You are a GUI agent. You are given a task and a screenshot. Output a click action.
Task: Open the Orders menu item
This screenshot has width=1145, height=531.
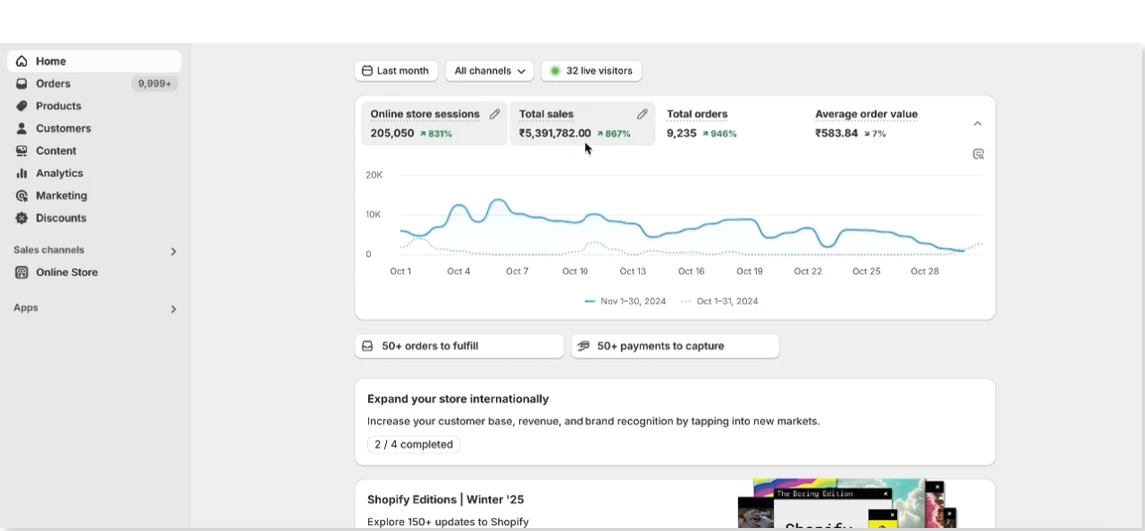click(94, 84)
